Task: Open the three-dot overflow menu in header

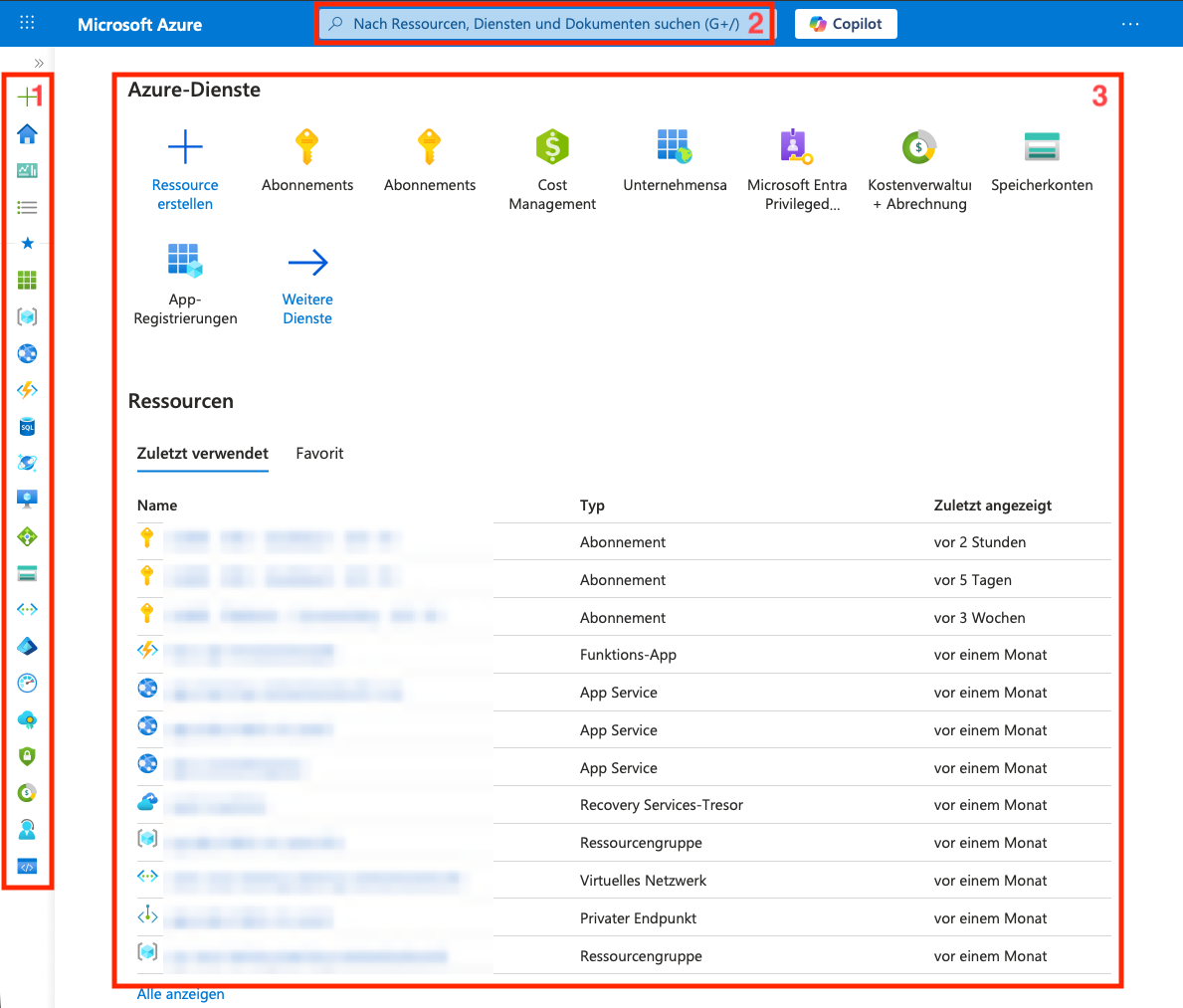Action: tap(1130, 24)
